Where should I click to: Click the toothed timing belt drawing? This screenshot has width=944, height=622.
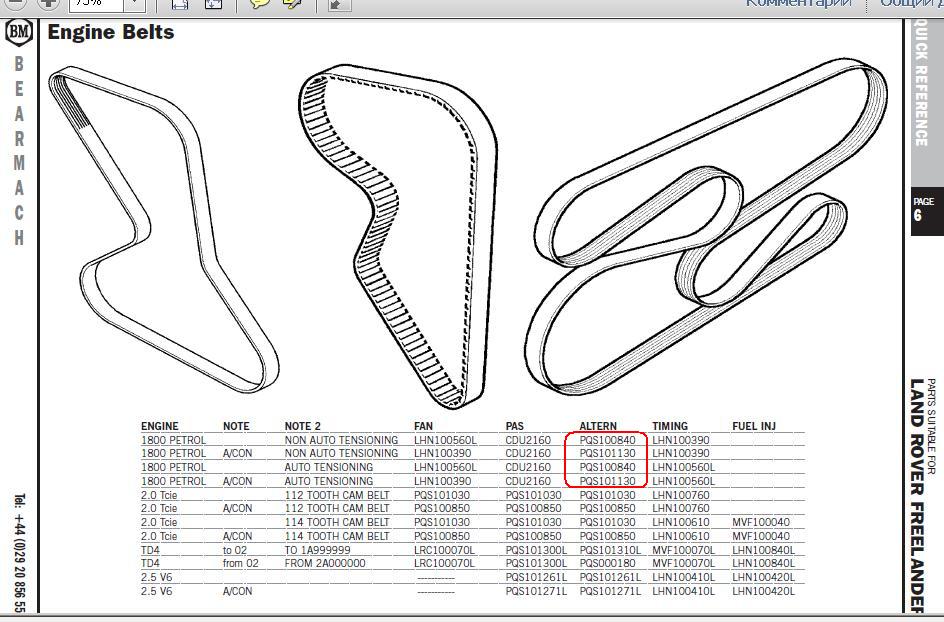pos(398,235)
